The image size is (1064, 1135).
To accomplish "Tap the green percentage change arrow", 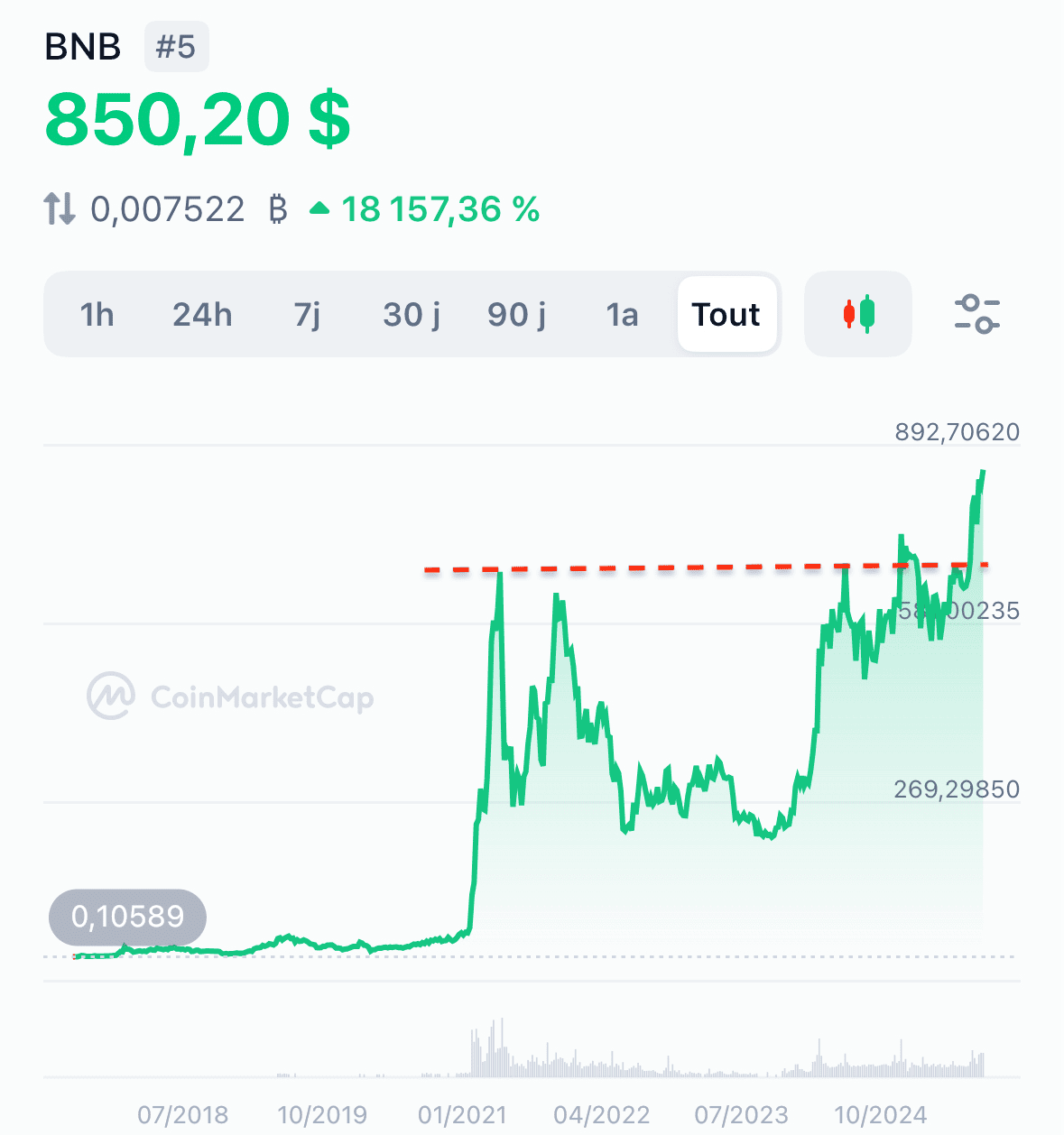I will tap(319, 209).
